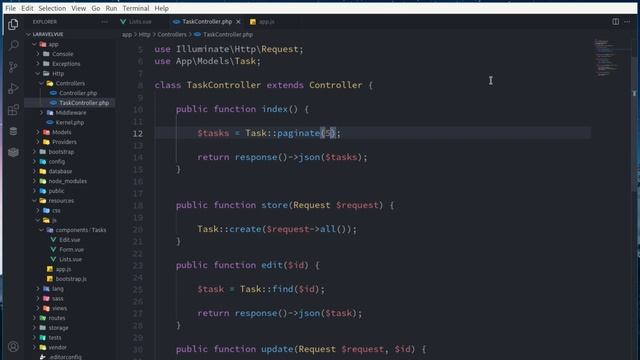Click the code minimap preview
This screenshot has height=360, width=640.
[x=607, y=57]
